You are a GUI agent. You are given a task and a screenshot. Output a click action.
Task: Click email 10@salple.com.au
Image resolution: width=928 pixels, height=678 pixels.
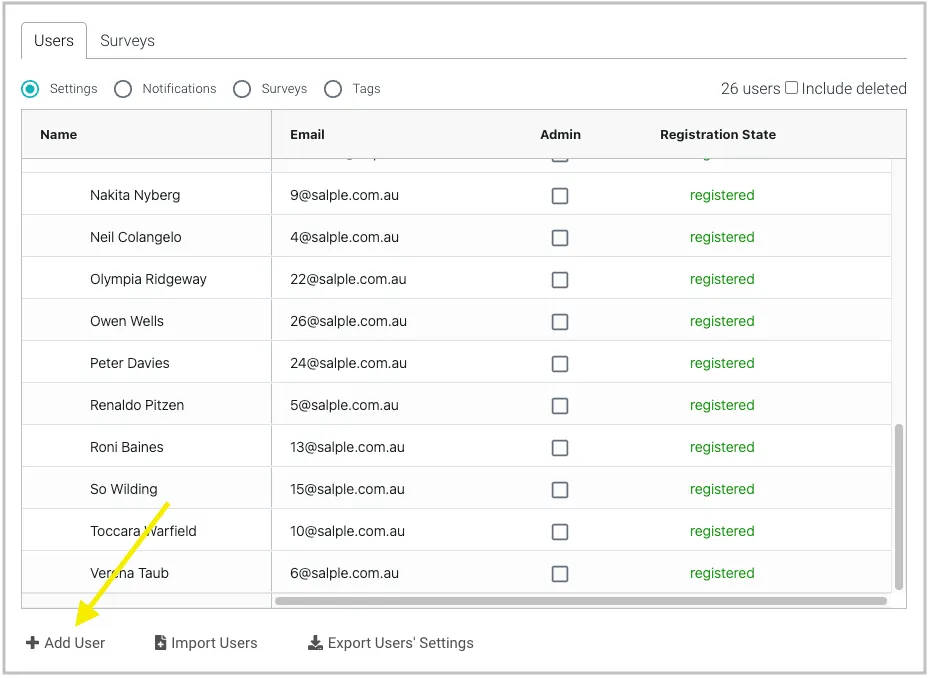(347, 531)
